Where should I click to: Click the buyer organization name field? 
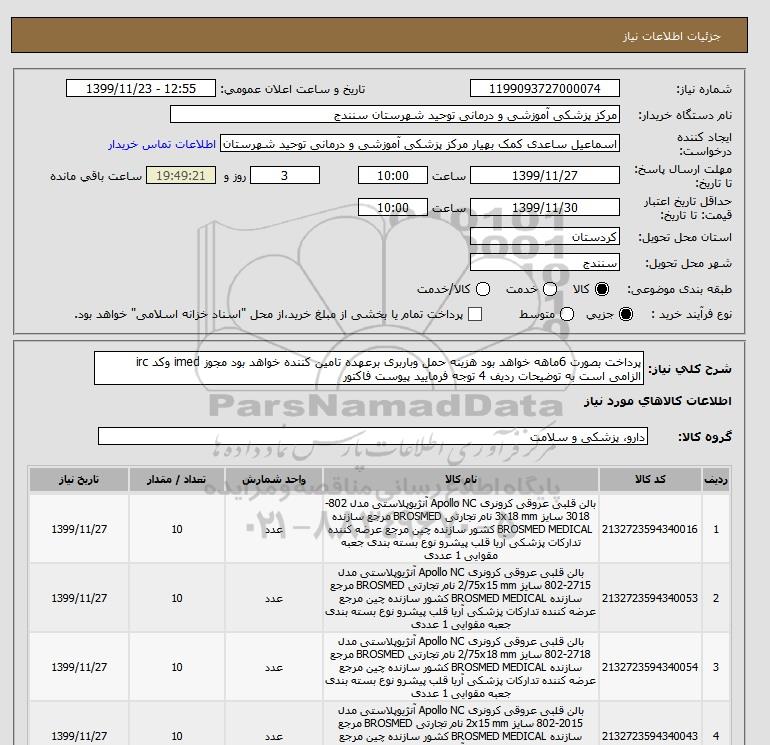tap(395, 114)
